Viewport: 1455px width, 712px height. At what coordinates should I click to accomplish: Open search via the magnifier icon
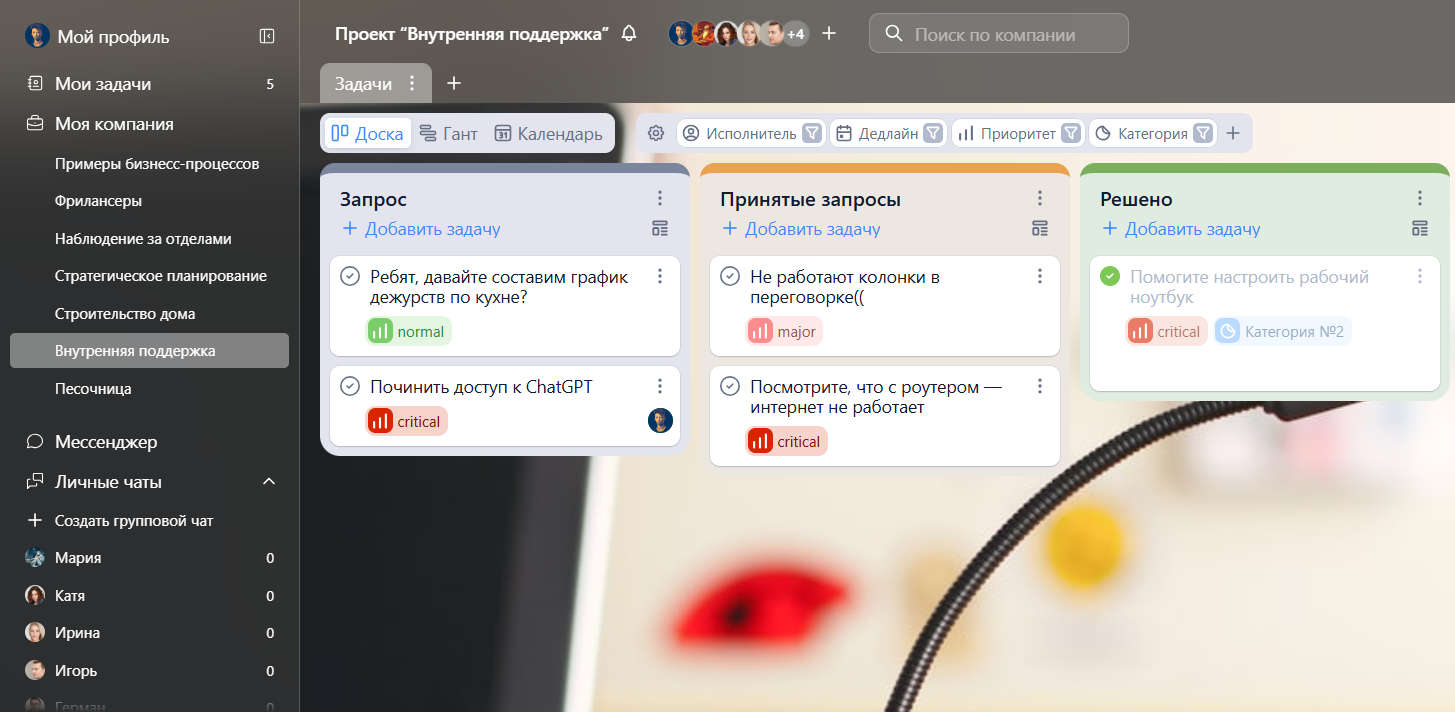point(893,33)
